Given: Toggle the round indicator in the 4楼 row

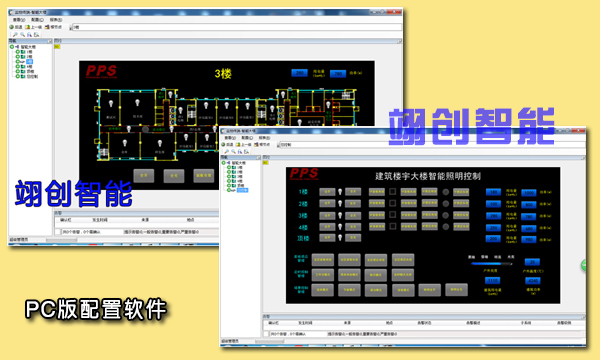Looking at the screenshot, I should 445,227.
